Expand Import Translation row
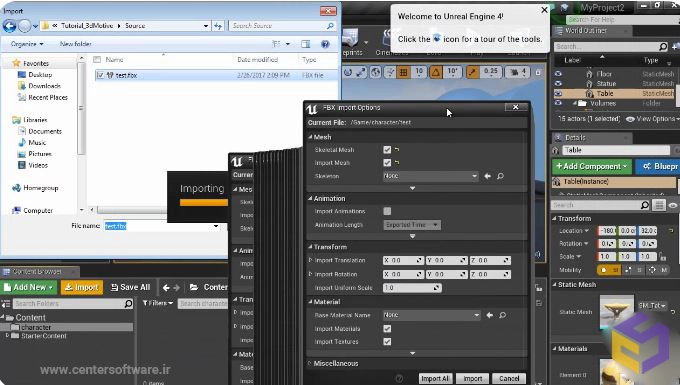 point(310,260)
